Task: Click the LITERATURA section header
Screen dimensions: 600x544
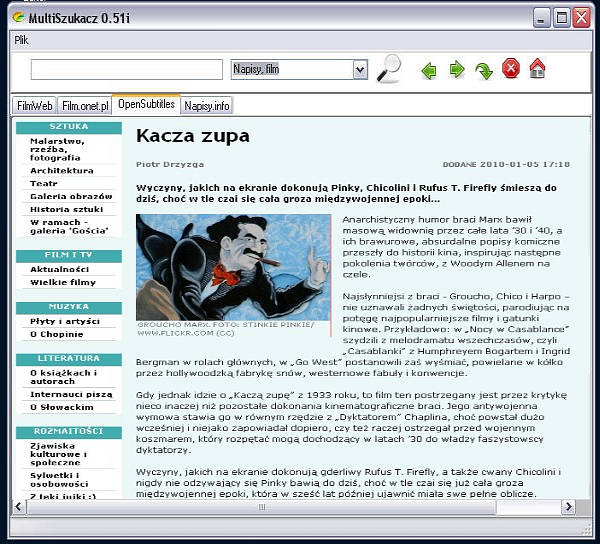Action: (69, 359)
